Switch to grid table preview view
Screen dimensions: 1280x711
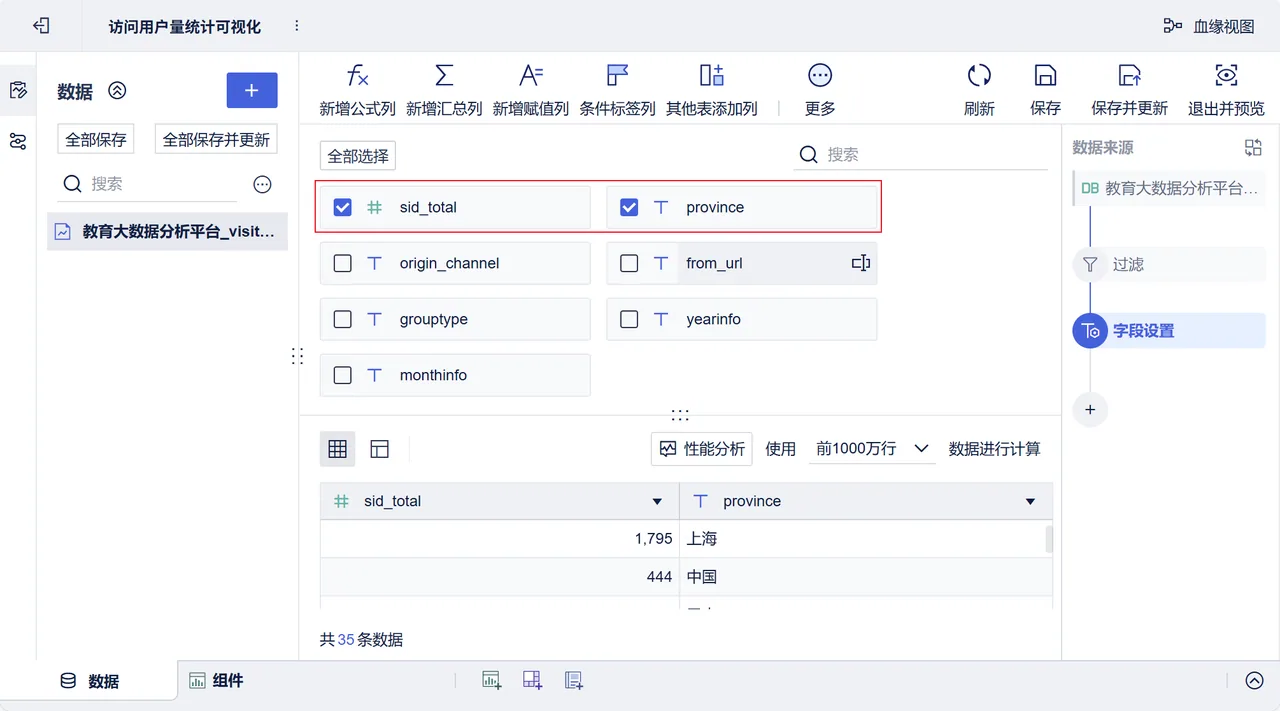coord(337,449)
